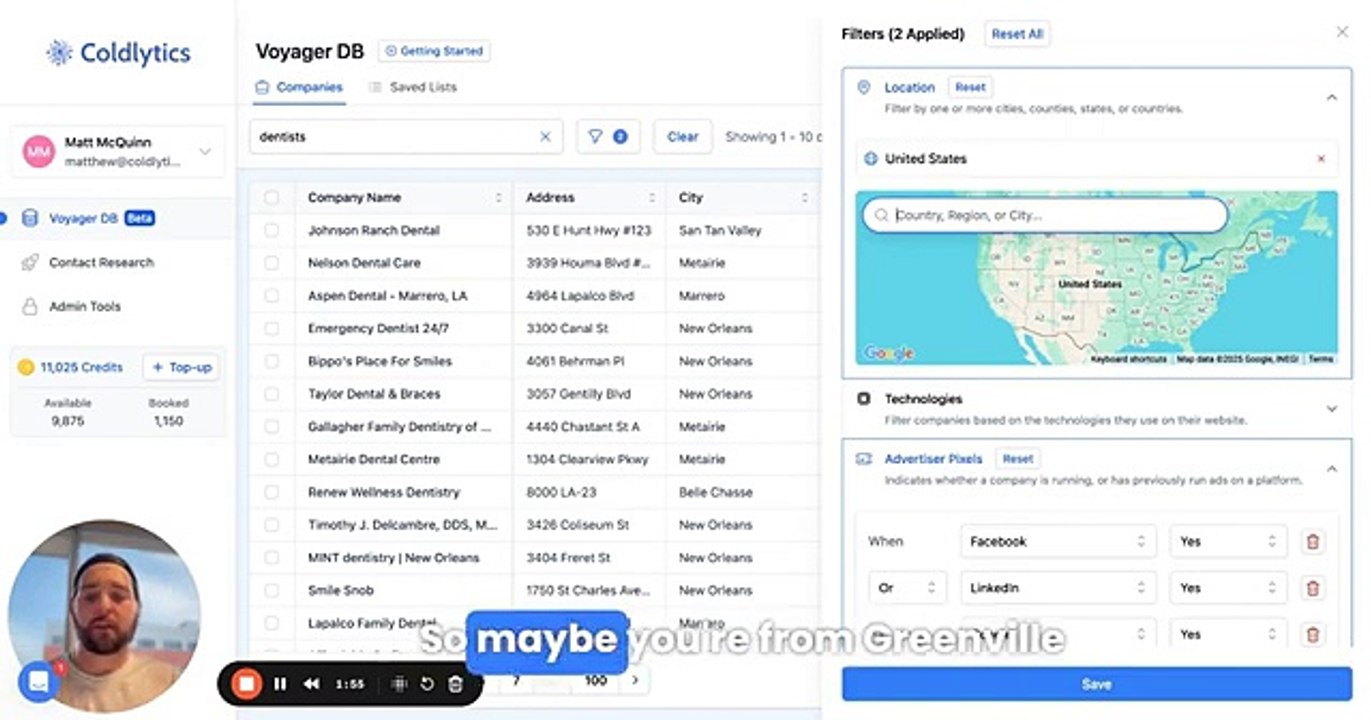Viewport: 1371px width, 720px height.
Task: Sort by Address column arrows
Action: (652, 198)
